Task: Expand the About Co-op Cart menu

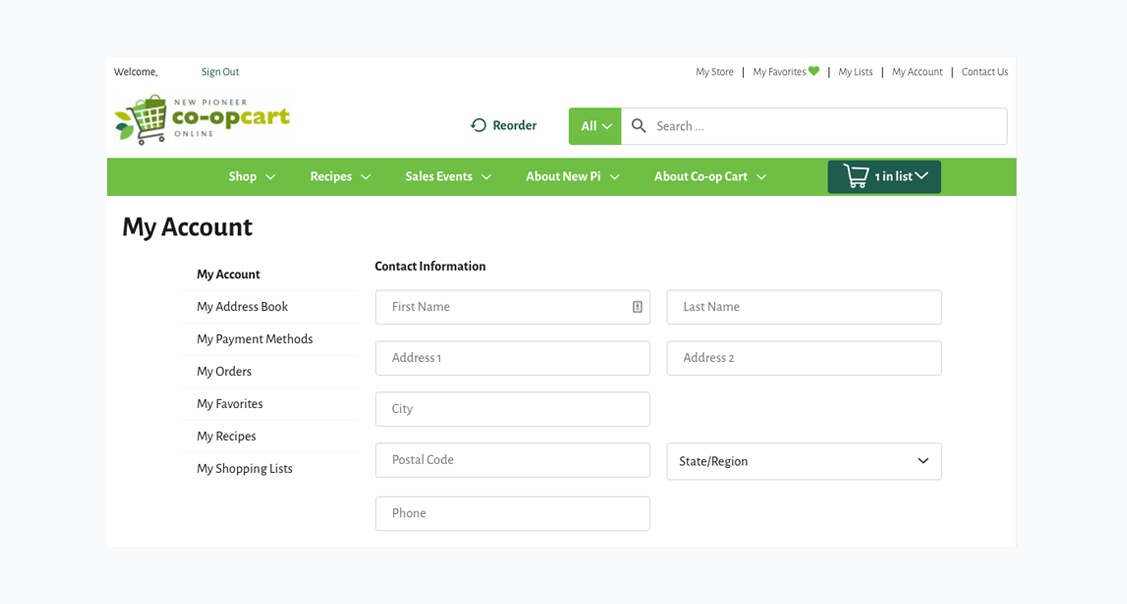Action: [710, 177]
